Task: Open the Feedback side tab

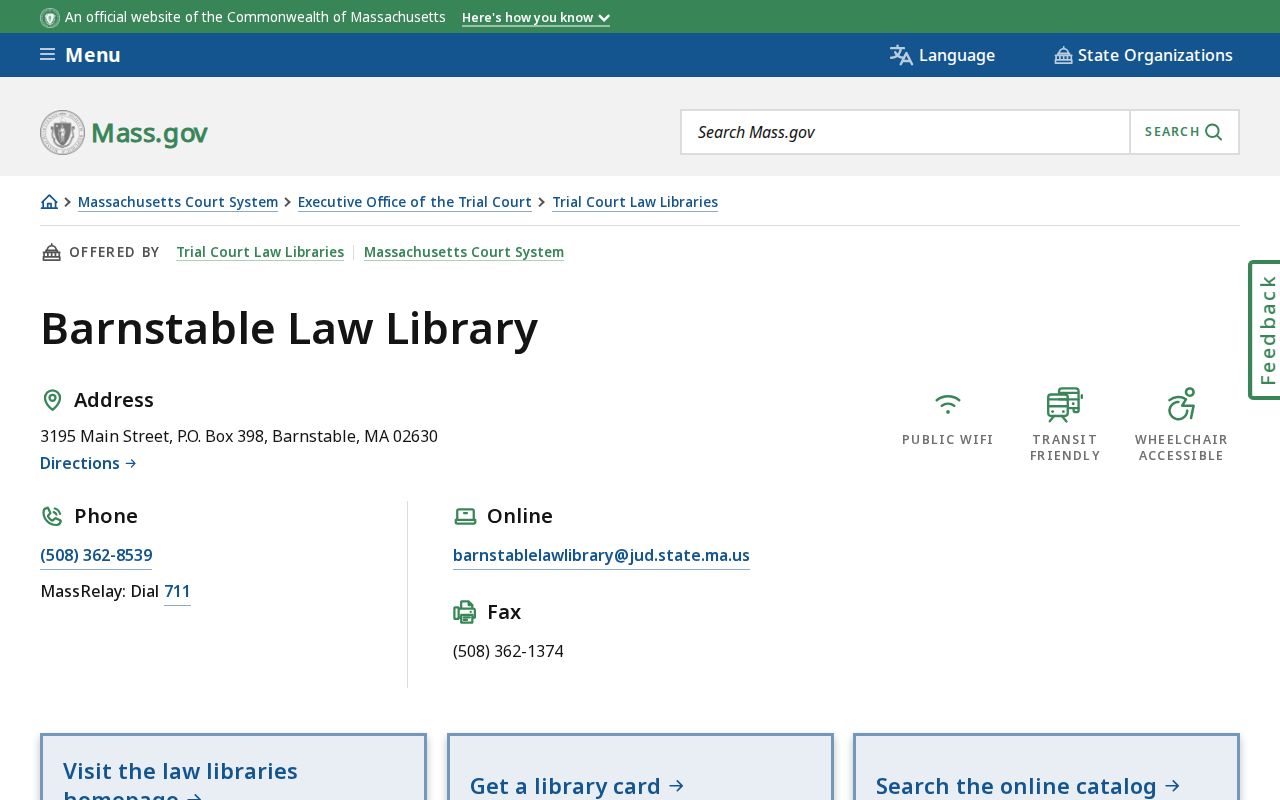Action: [1265, 330]
